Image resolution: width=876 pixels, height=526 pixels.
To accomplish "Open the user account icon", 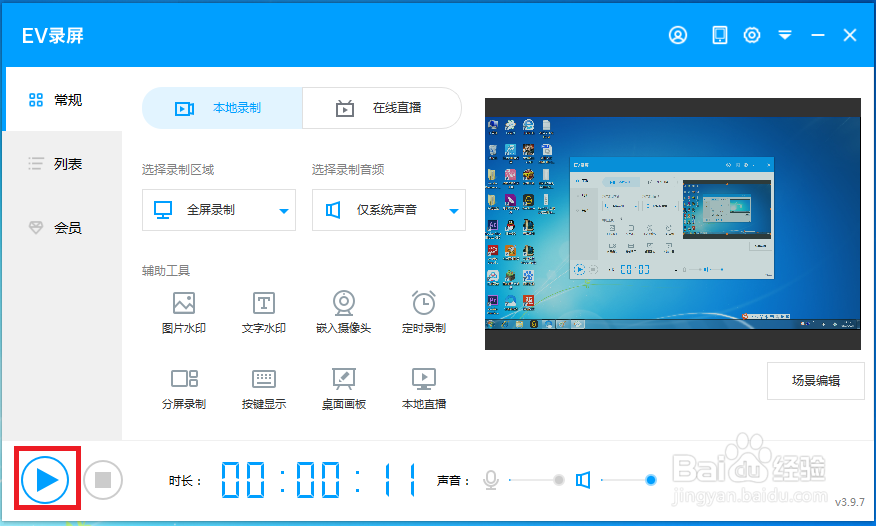I will tap(678, 35).
